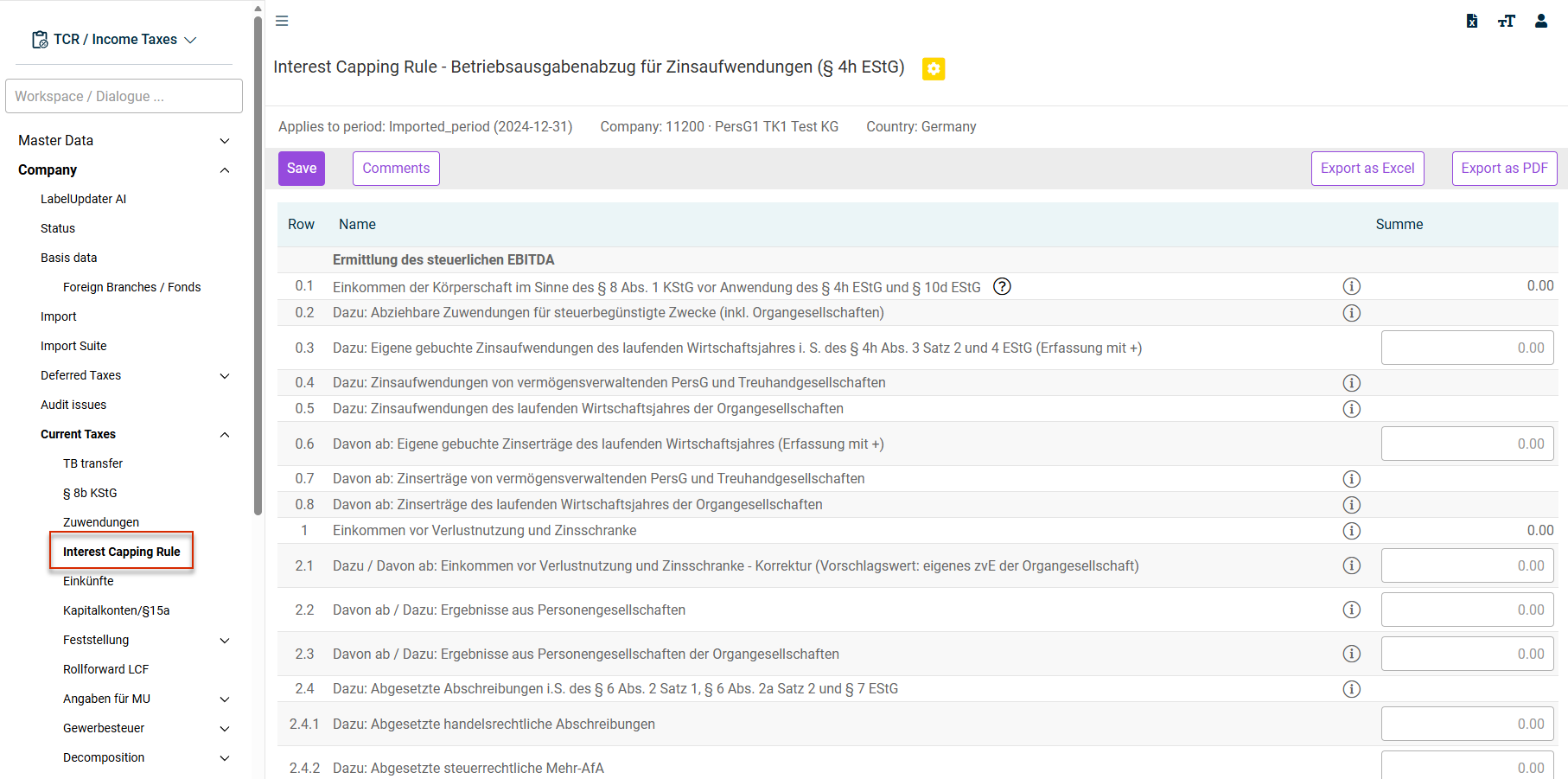
Task: Open Zuwendungen menu item
Action: point(101,522)
